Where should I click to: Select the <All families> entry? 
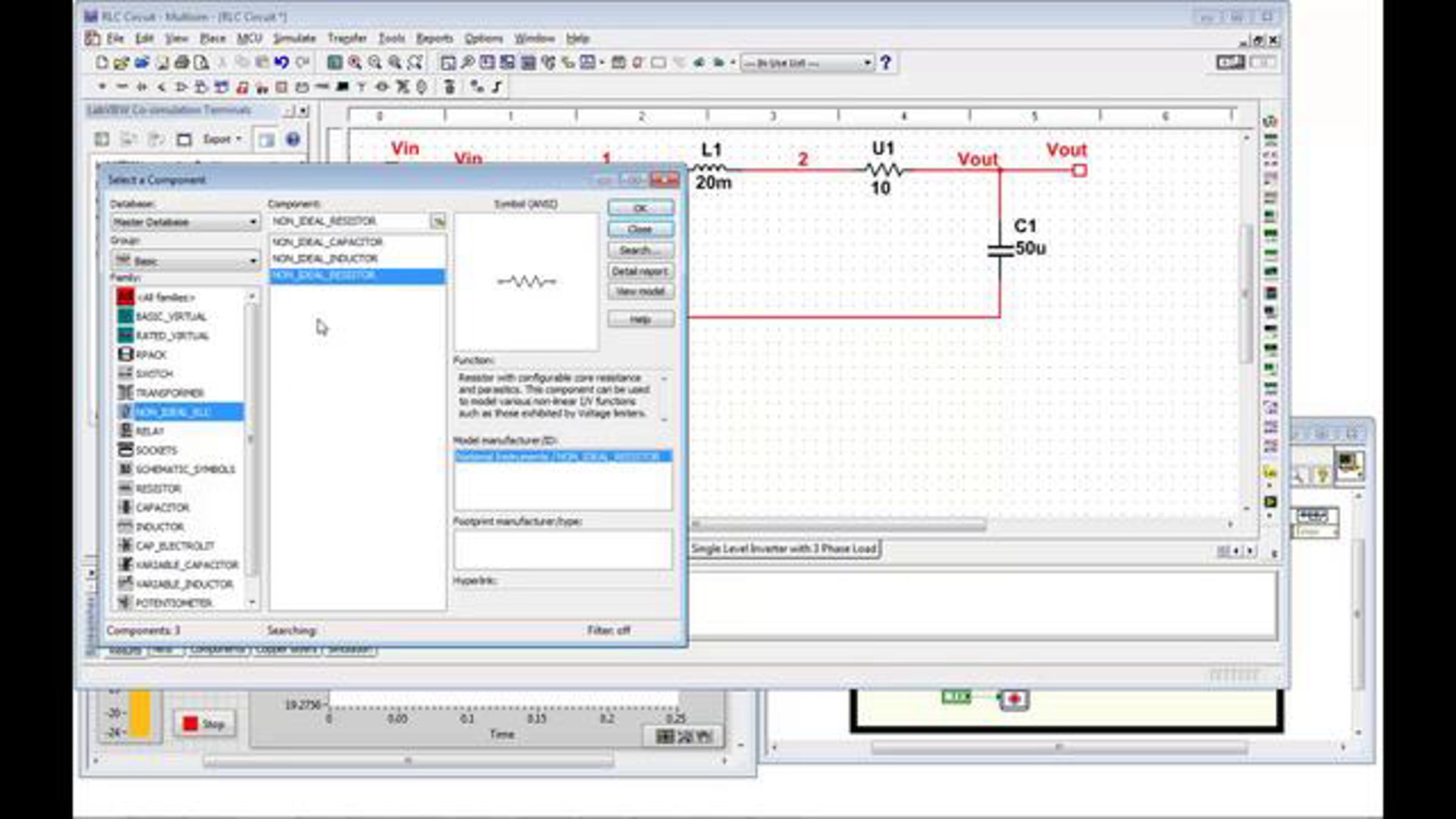(x=165, y=297)
